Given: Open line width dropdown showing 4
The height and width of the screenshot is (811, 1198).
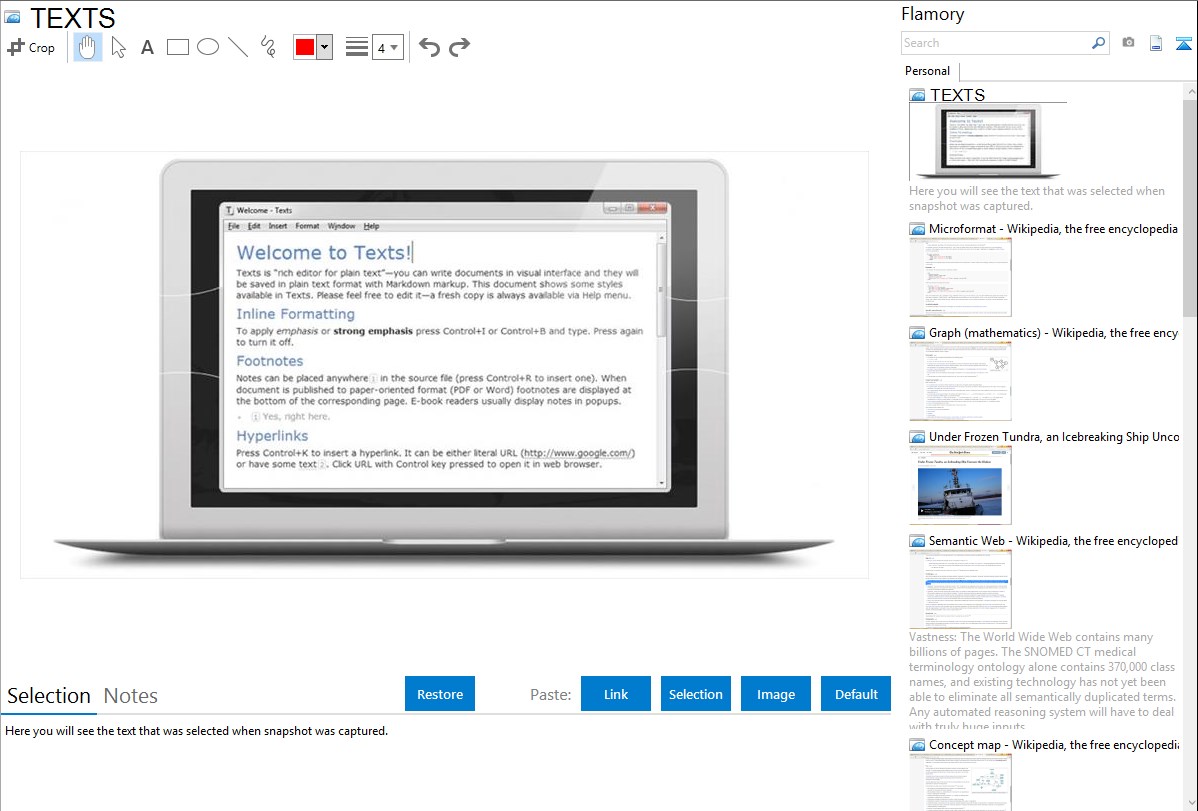Looking at the screenshot, I should (388, 47).
